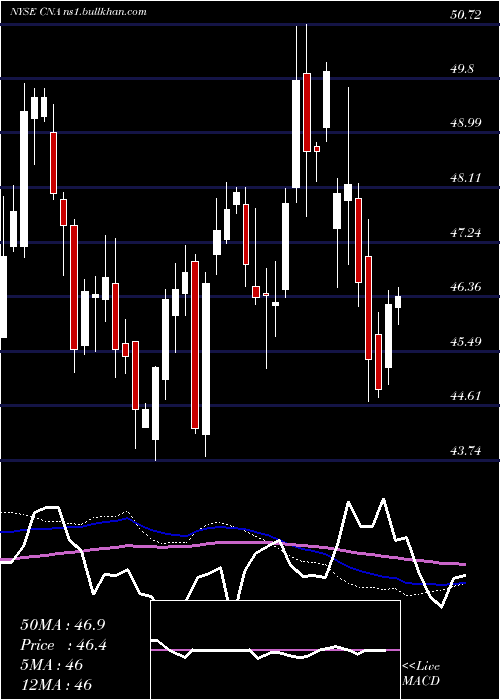
Task: Click the tallest white candlestick near 49.8
Action: pos(296,134)
